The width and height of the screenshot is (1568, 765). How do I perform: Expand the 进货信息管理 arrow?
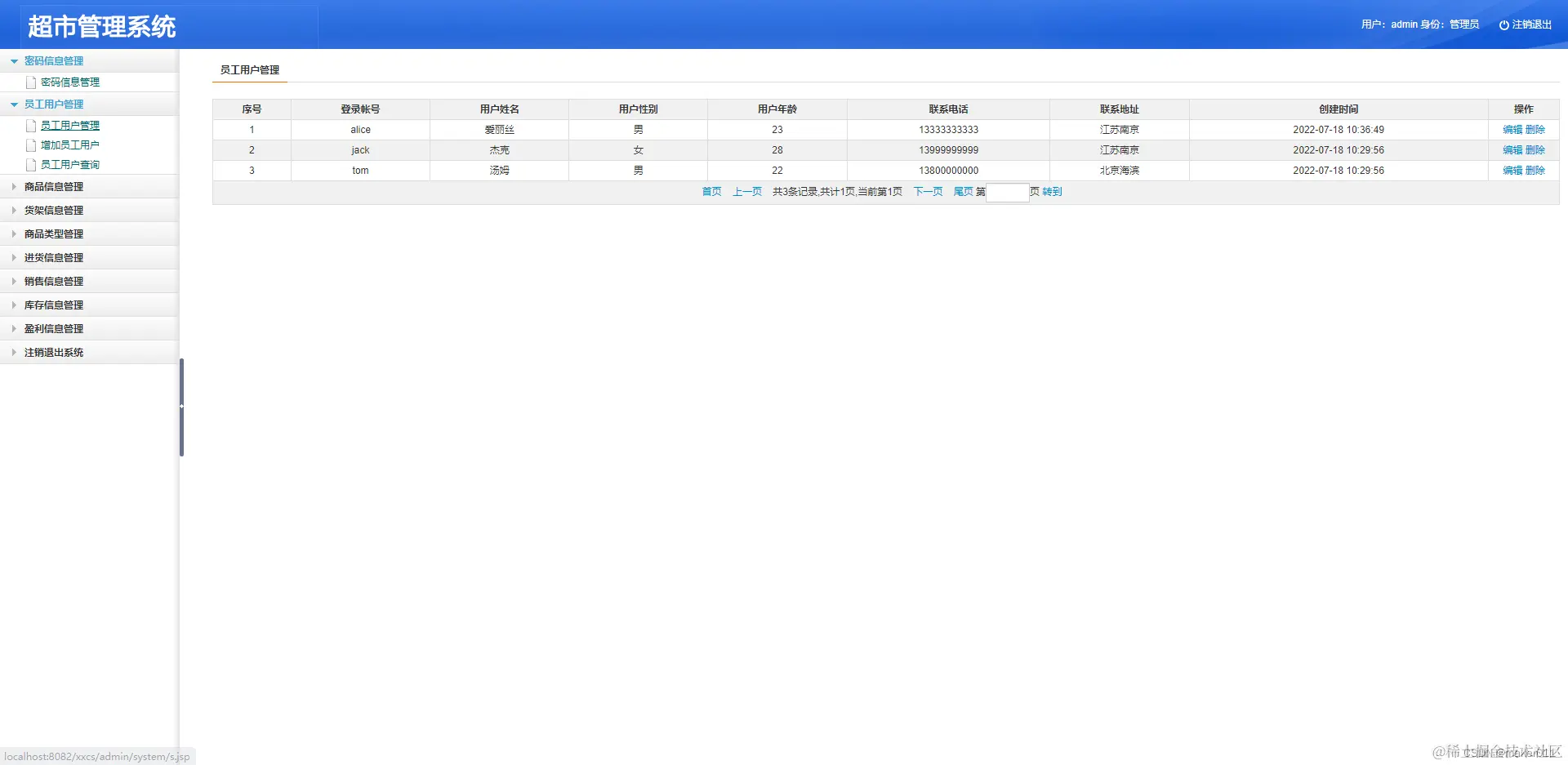tap(14, 258)
